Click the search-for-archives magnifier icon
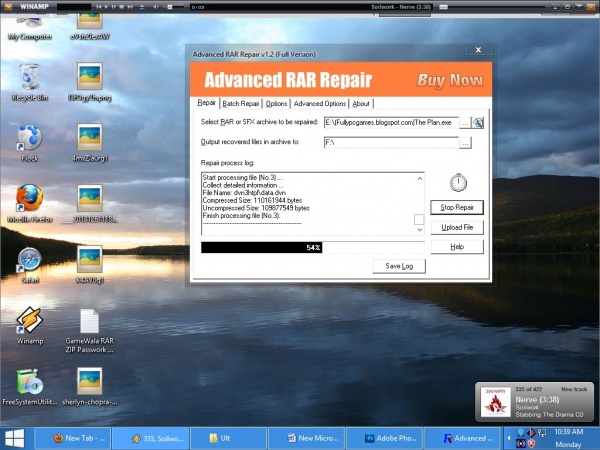This screenshot has width=600, height=450. coord(478,123)
